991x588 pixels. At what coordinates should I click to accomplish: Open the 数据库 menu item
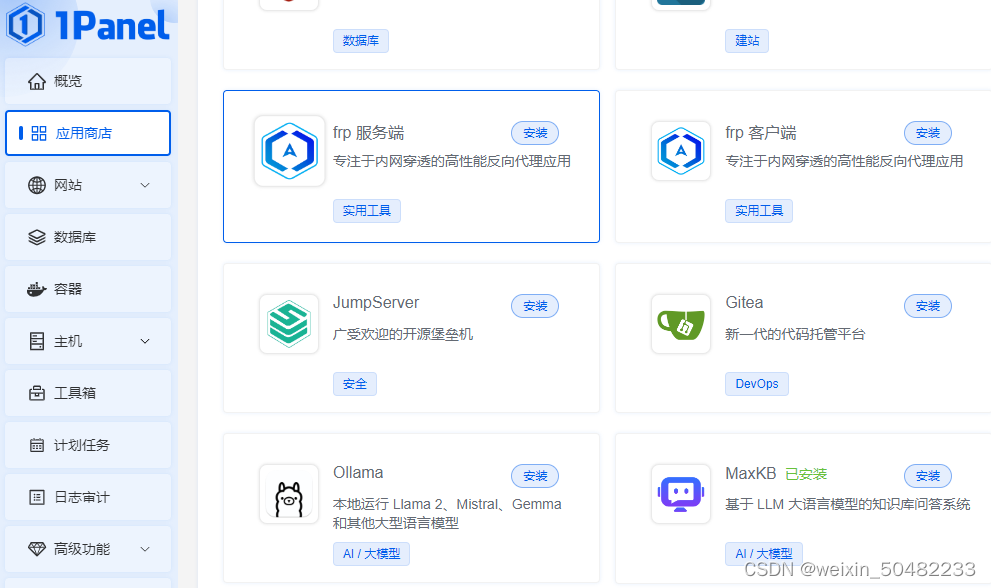[x=88, y=237]
